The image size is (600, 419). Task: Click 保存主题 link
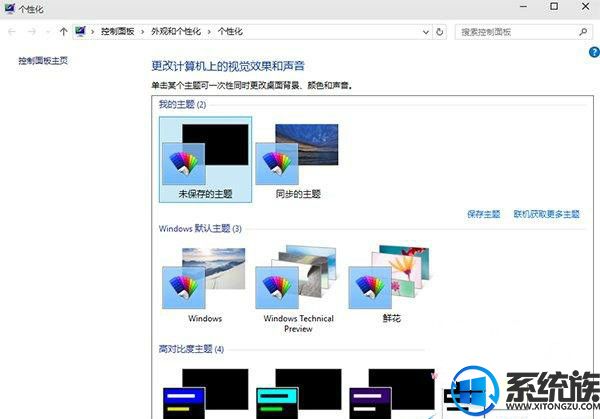(484, 214)
